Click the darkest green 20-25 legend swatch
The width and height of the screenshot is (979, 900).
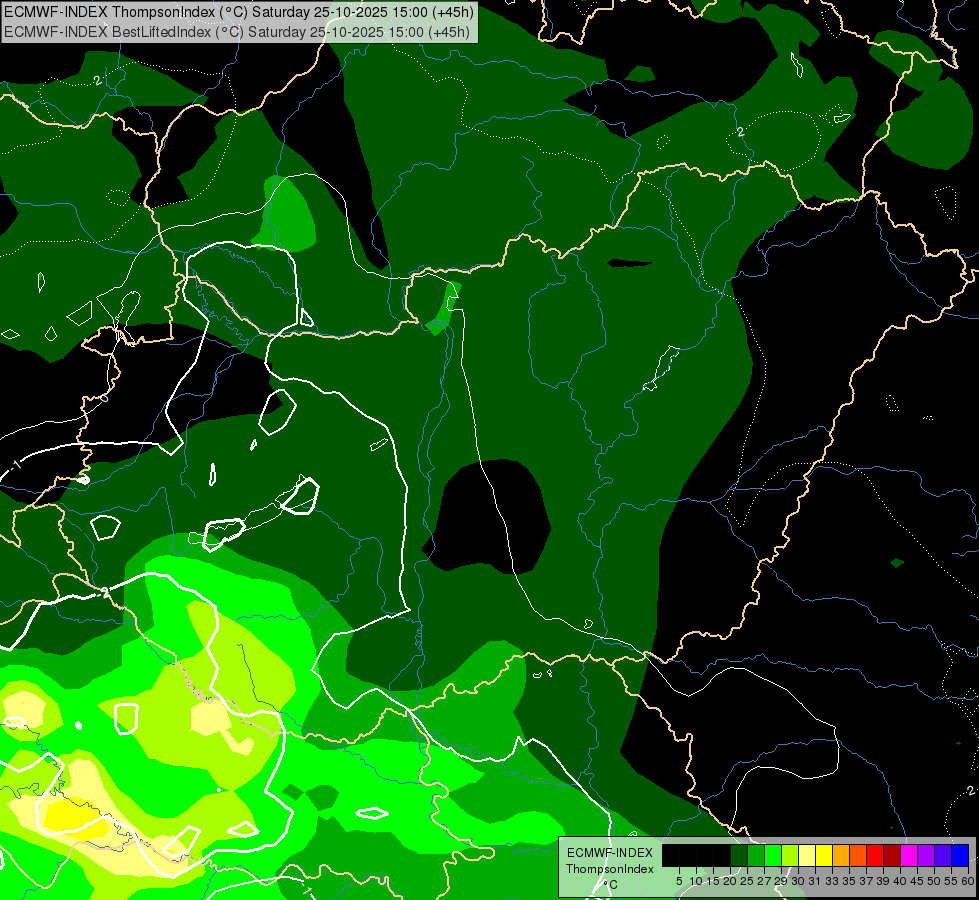739,855
